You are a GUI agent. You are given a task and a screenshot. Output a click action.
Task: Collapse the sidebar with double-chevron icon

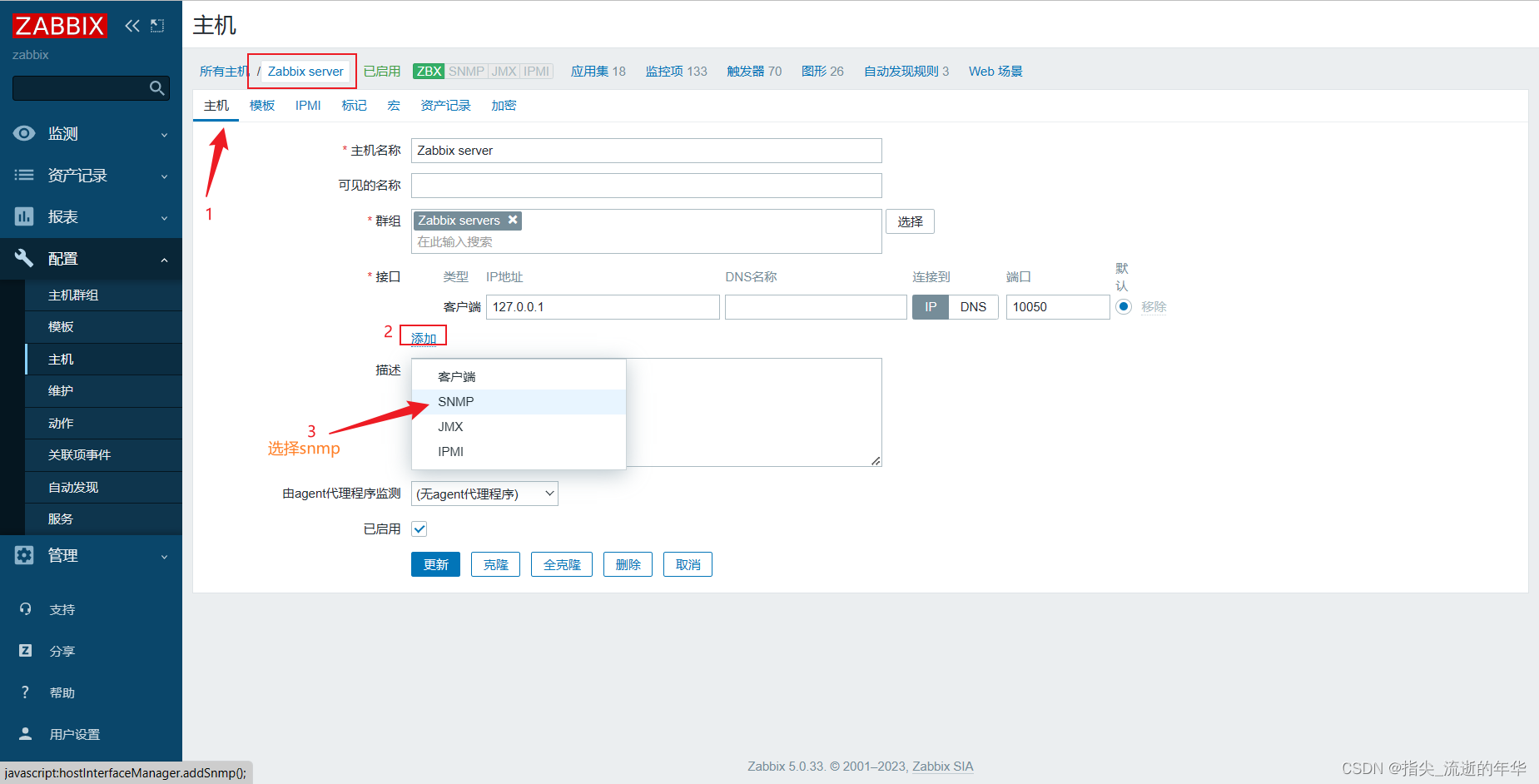point(132,26)
